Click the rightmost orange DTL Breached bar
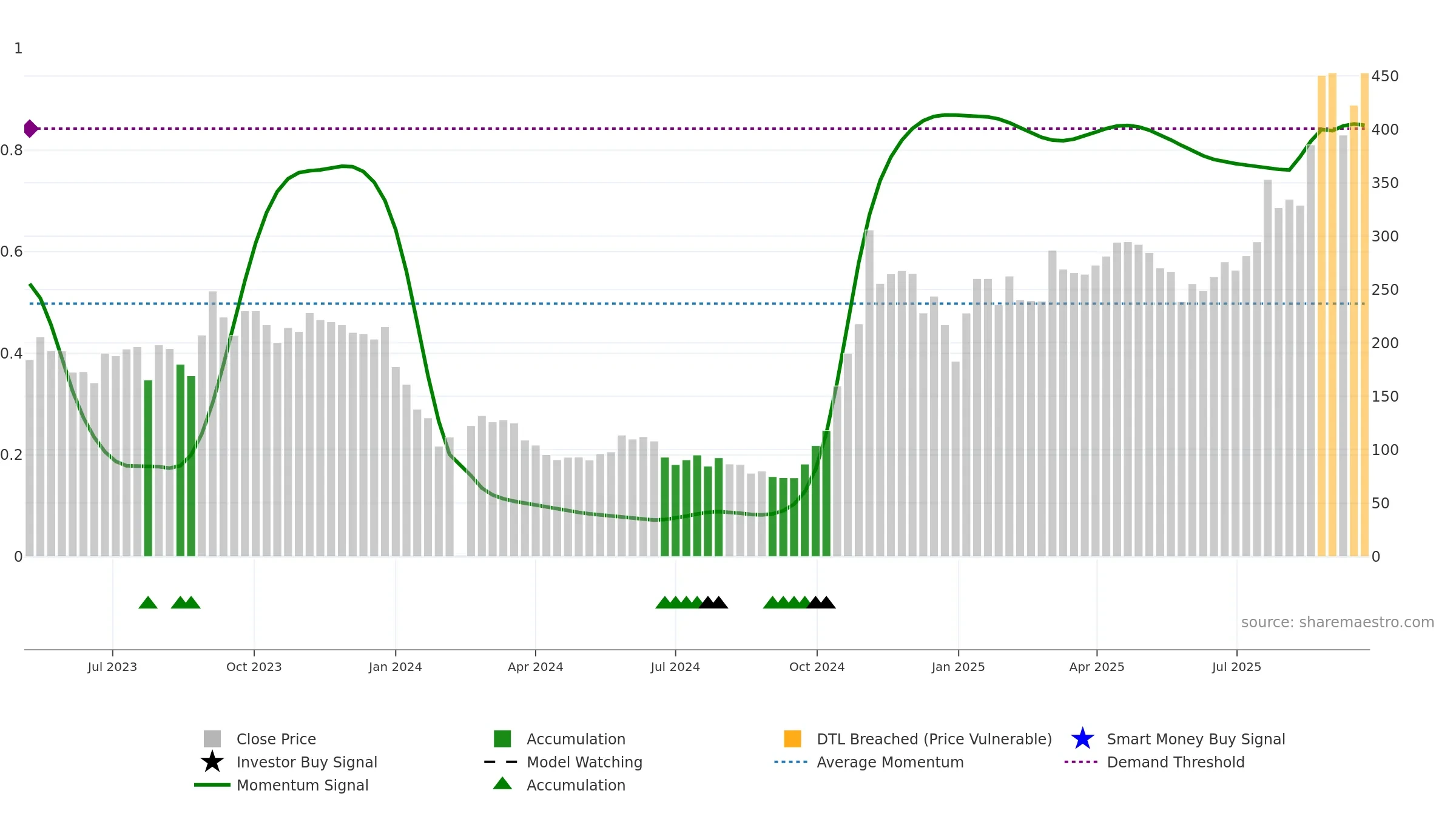Viewport: 1456px width, 819px height. 1364,315
